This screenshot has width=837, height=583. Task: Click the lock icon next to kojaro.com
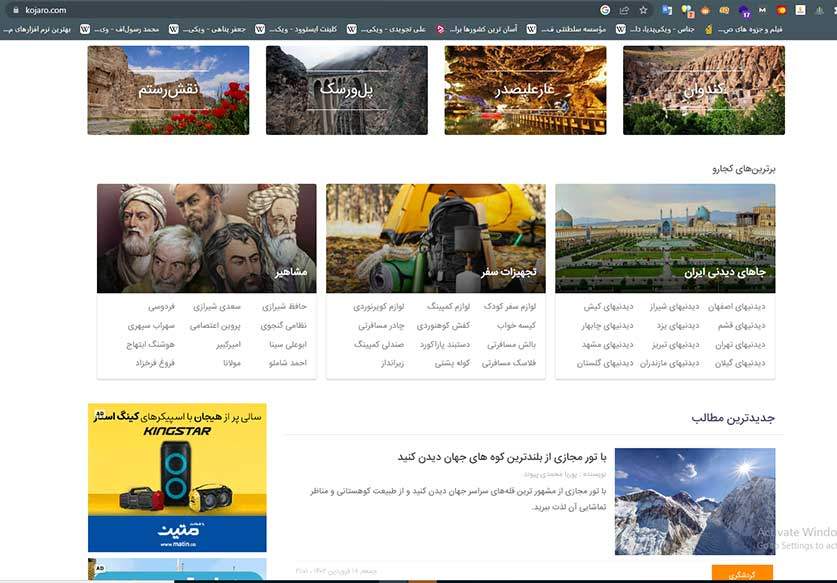16,10
